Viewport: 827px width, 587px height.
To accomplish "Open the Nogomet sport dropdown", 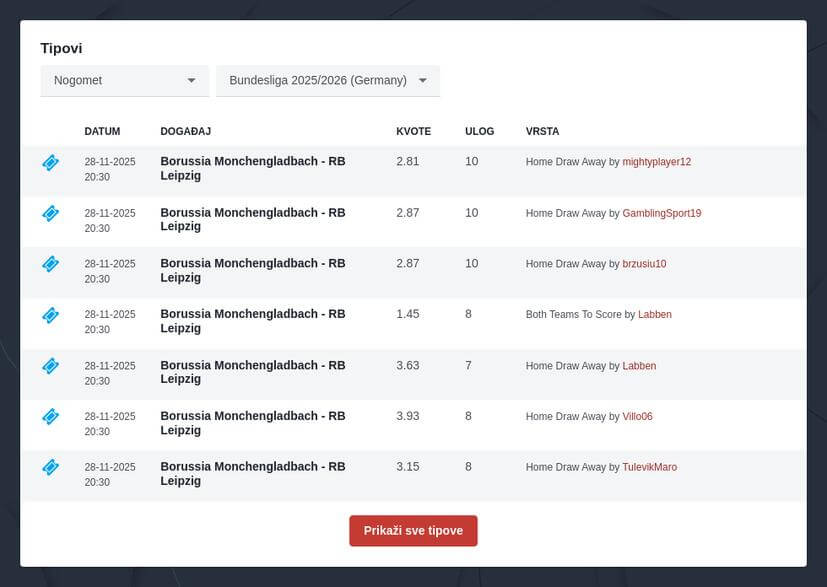I will (x=124, y=81).
